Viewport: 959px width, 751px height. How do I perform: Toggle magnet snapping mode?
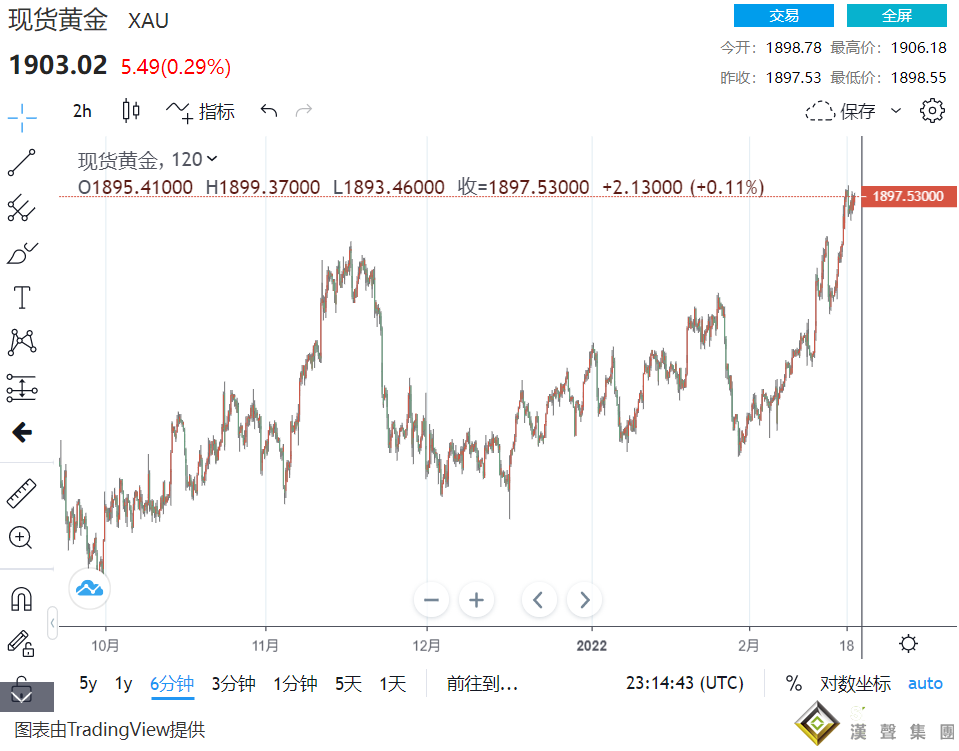click(22, 598)
